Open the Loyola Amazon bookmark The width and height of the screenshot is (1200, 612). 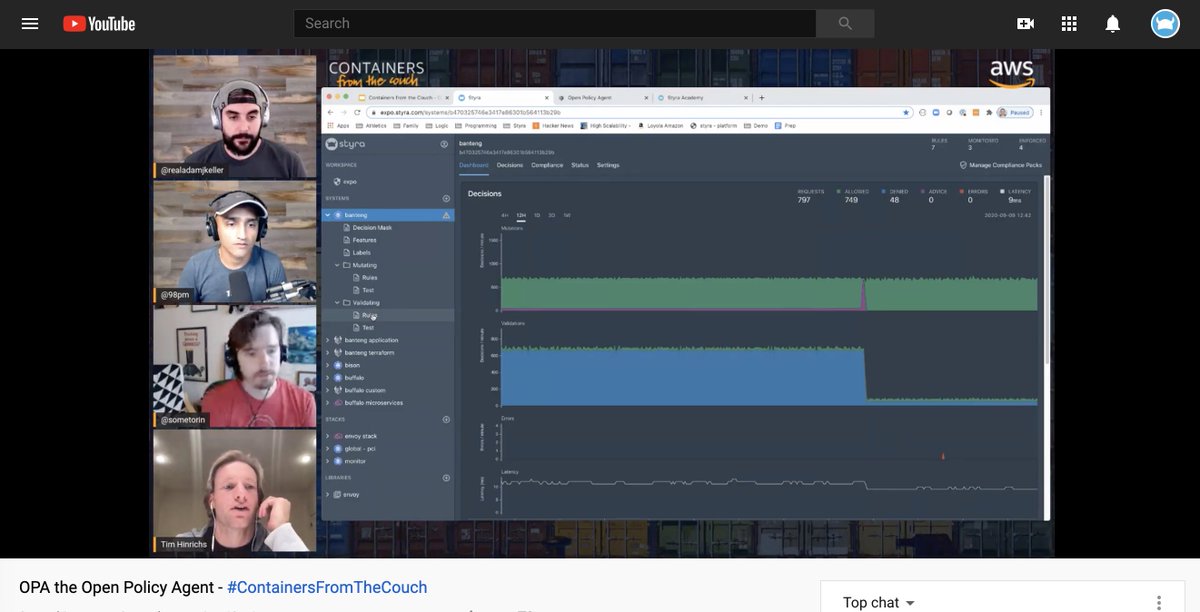[x=659, y=126]
